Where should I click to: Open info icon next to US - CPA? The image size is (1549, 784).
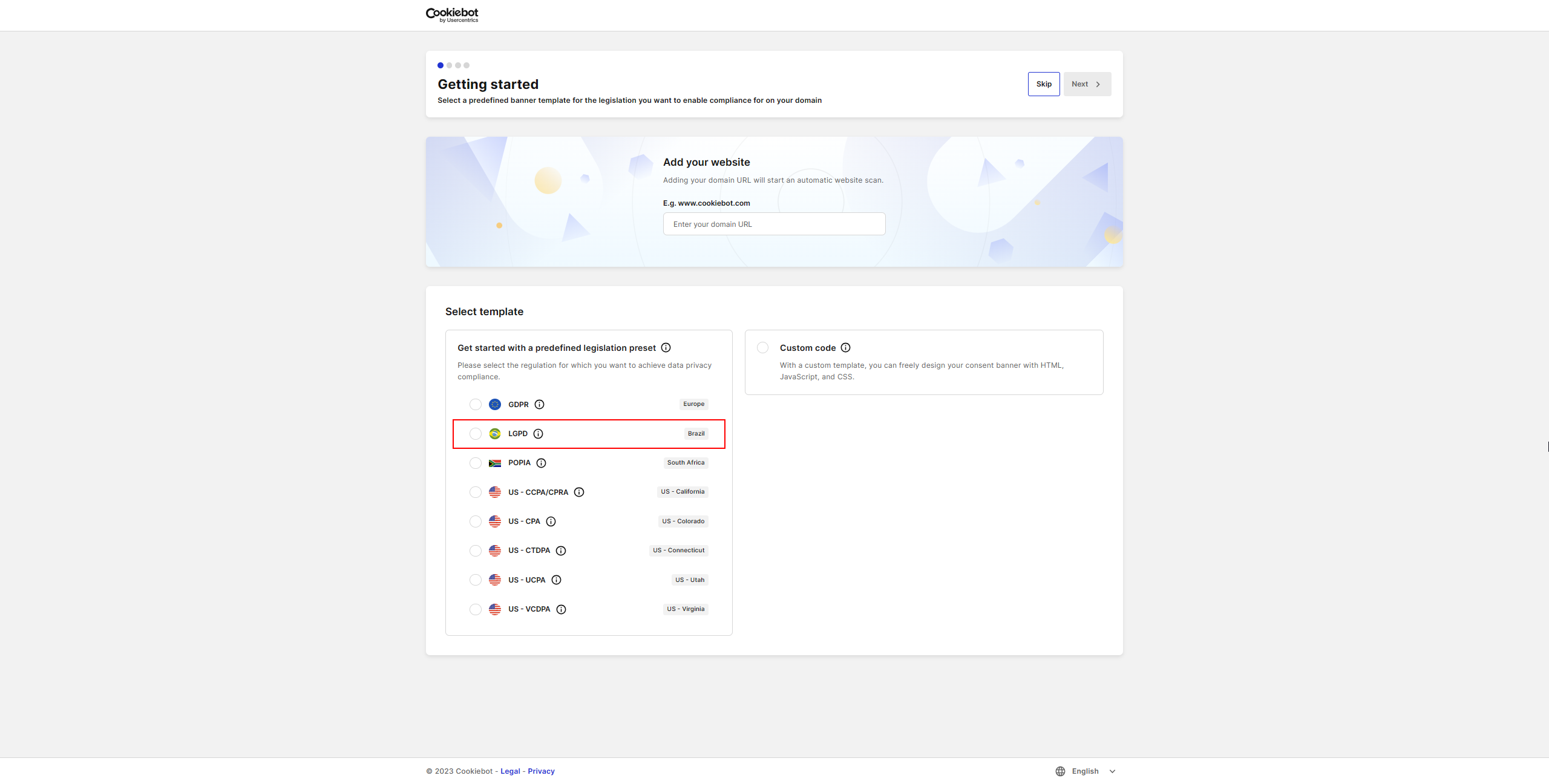click(551, 521)
